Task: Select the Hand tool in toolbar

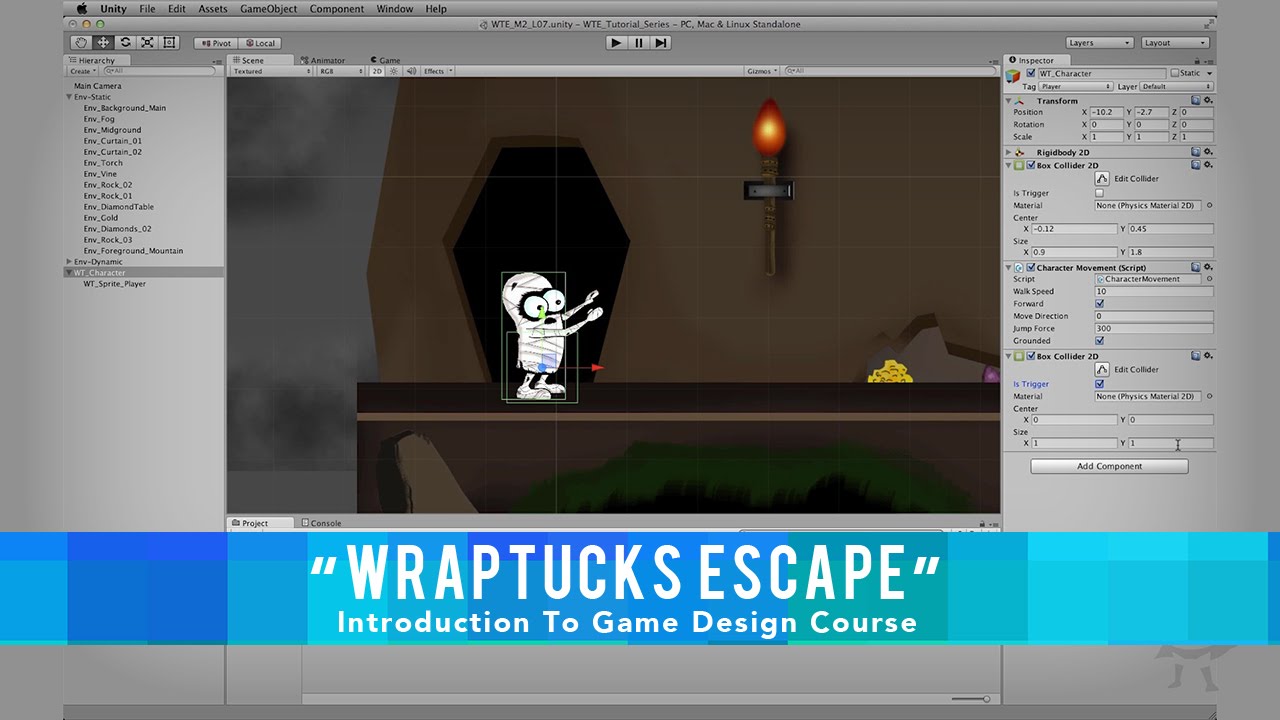Action: tap(81, 42)
